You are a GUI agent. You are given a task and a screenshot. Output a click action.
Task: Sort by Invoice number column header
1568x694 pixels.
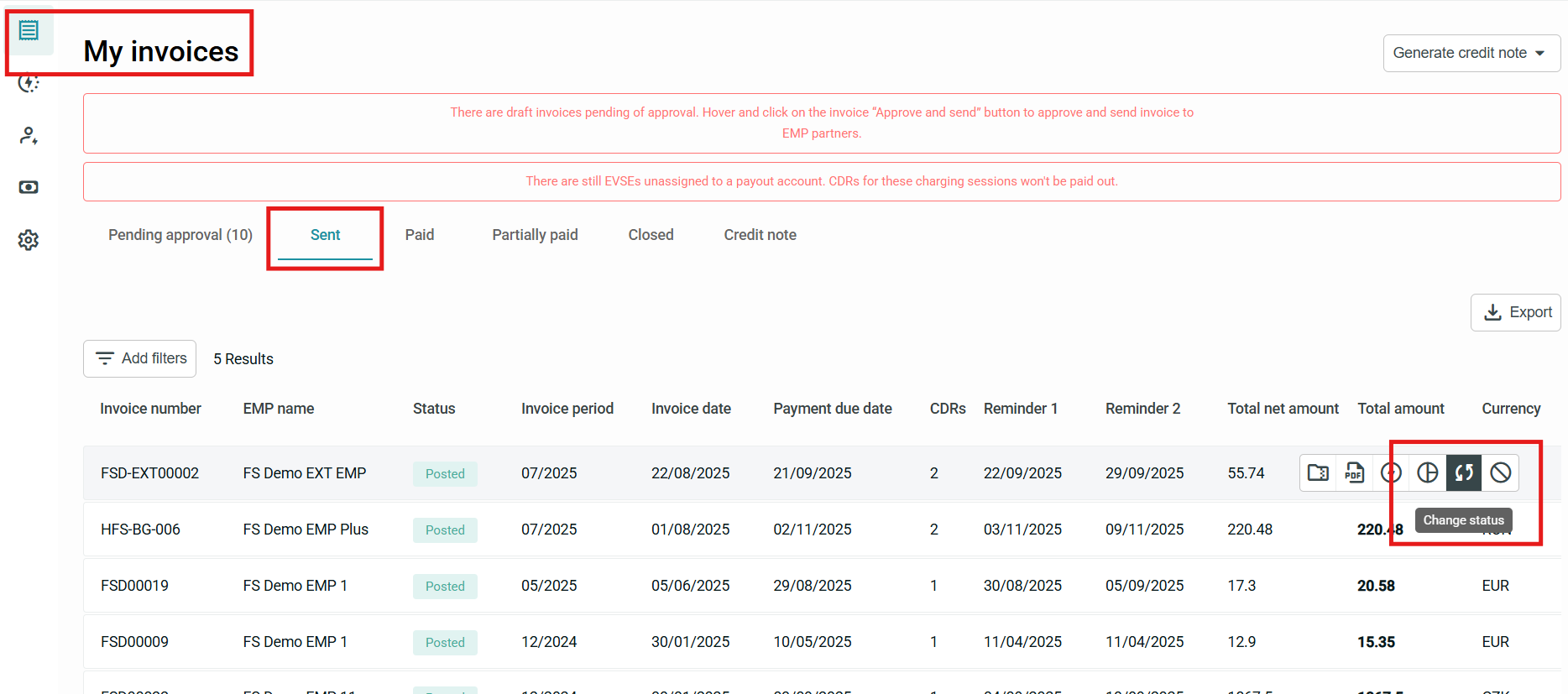tap(150, 409)
